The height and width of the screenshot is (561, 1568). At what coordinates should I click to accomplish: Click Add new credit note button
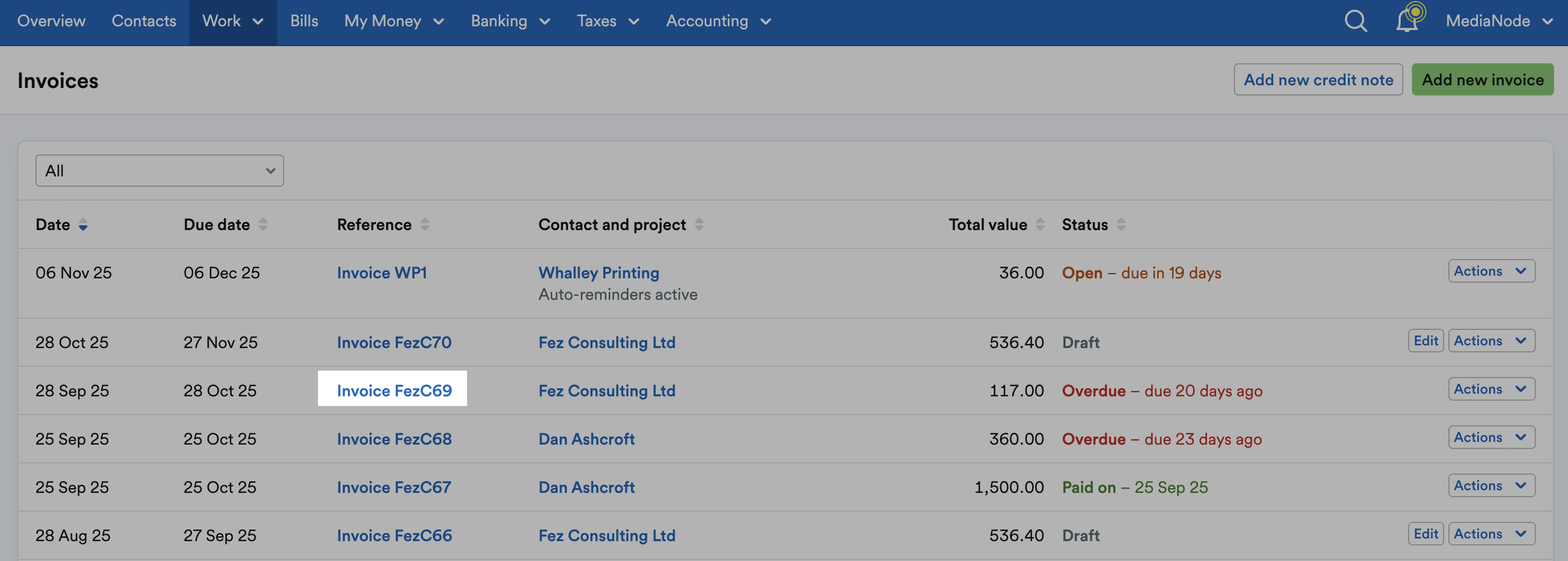(1318, 80)
